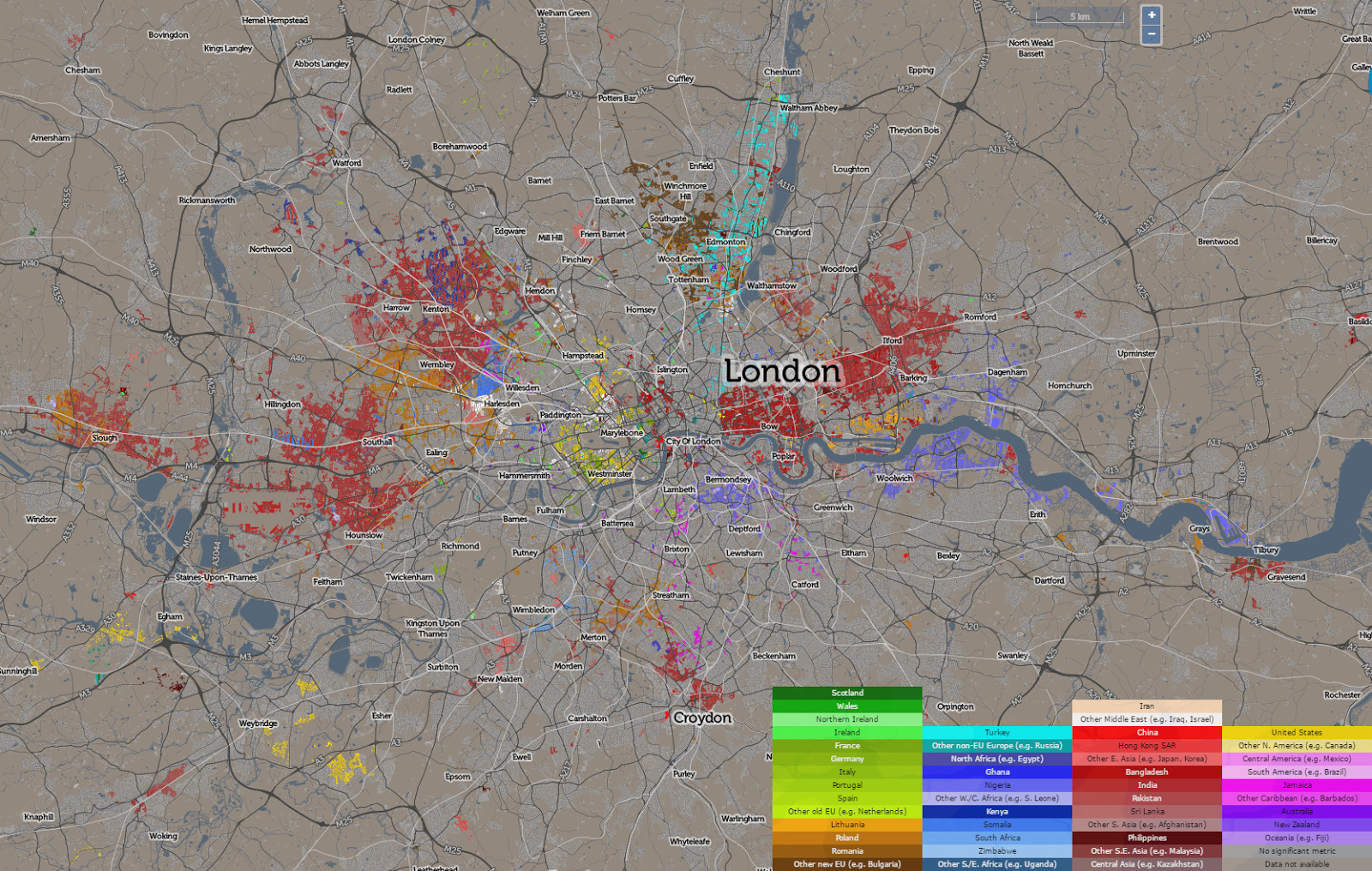Screen dimensions: 1372x871
Task: Select the Kenya legend swatch
Action: [997, 812]
